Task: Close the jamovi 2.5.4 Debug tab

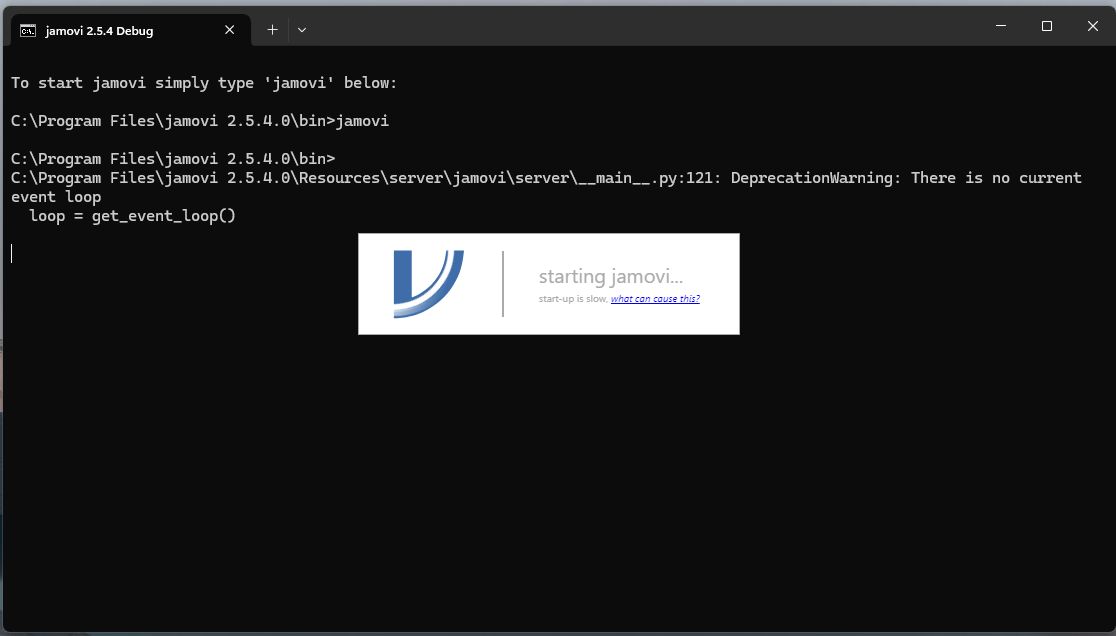Action: (229, 30)
